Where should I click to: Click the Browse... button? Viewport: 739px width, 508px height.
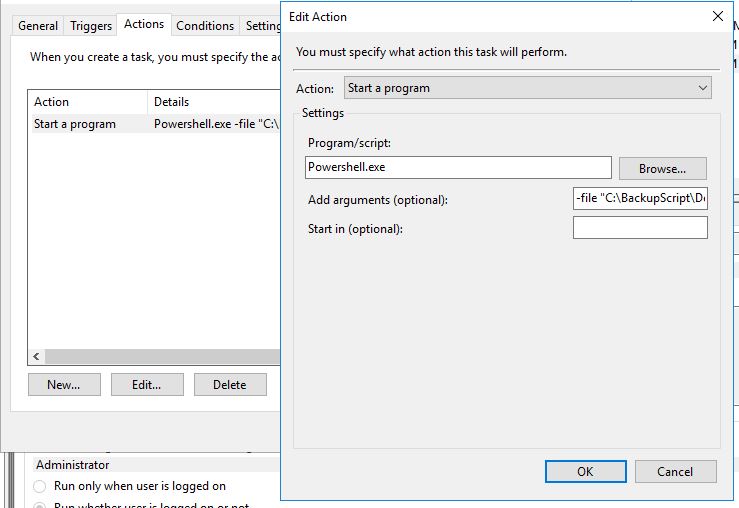(662, 168)
